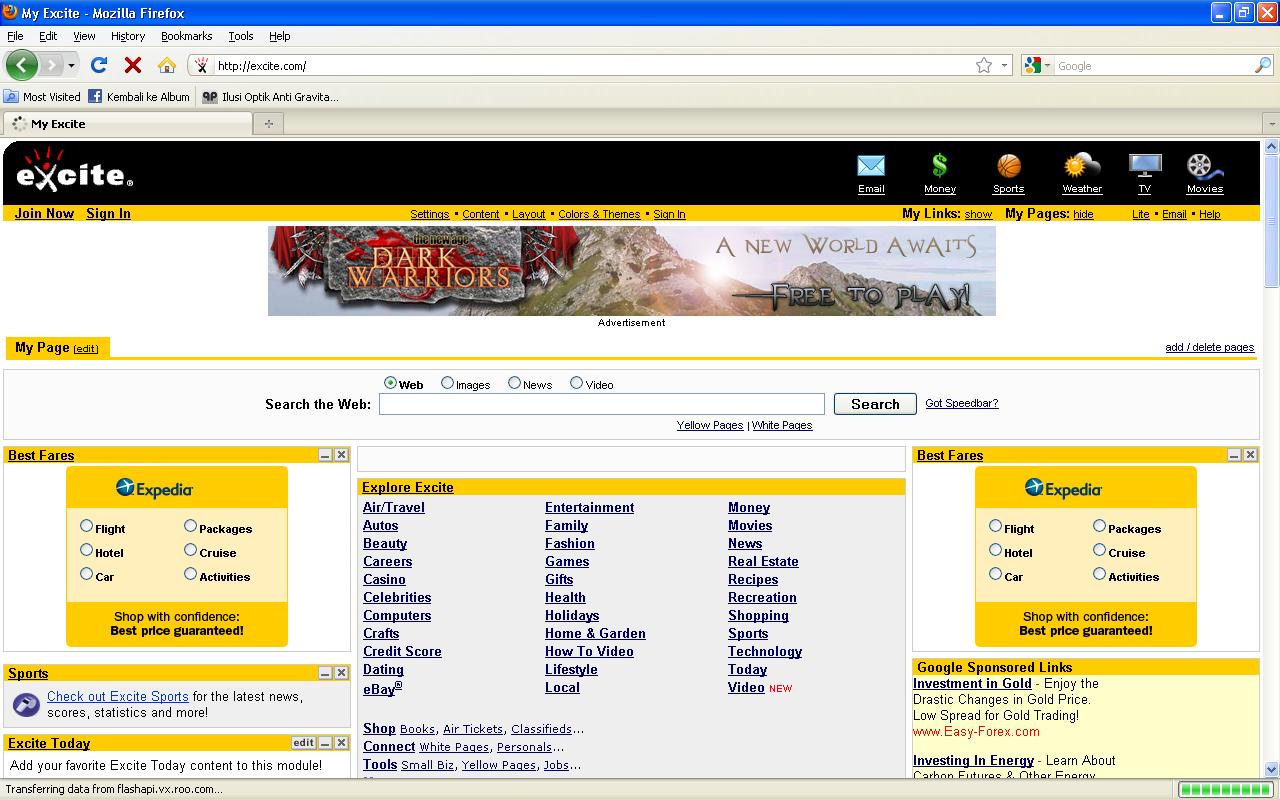Open the Join Now link
The width and height of the screenshot is (1280, 800).
pos(44,213)
